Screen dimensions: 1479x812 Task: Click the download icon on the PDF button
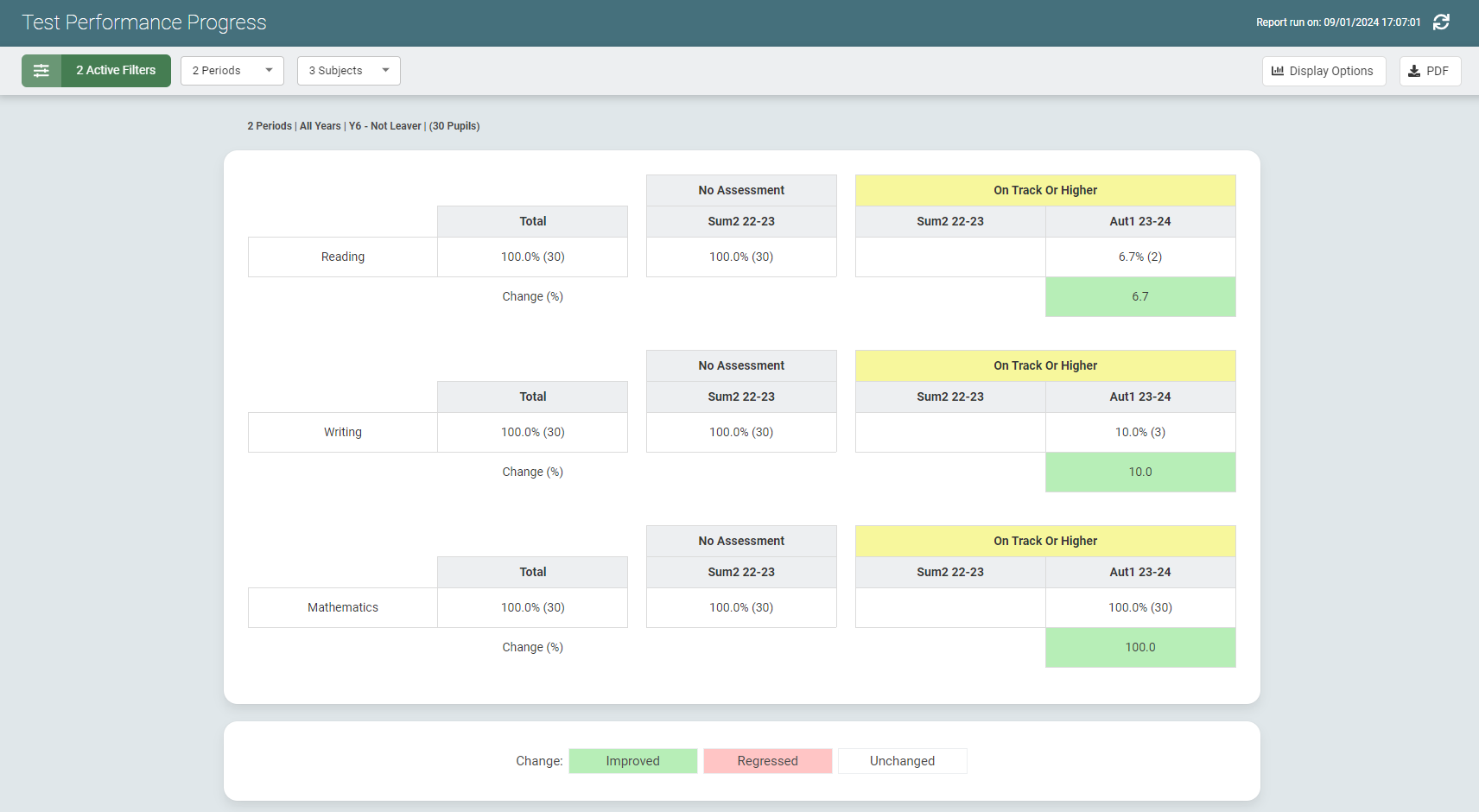1414,70
